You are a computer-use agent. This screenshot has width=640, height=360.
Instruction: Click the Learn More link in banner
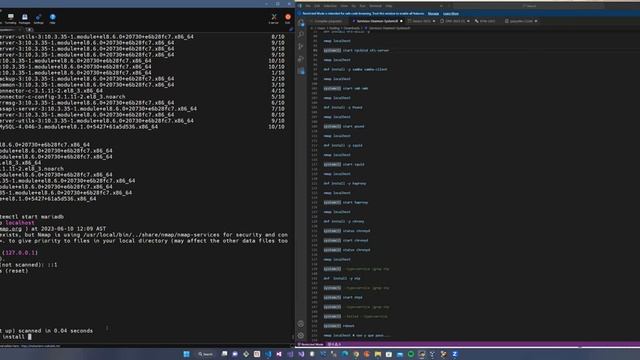451,13
